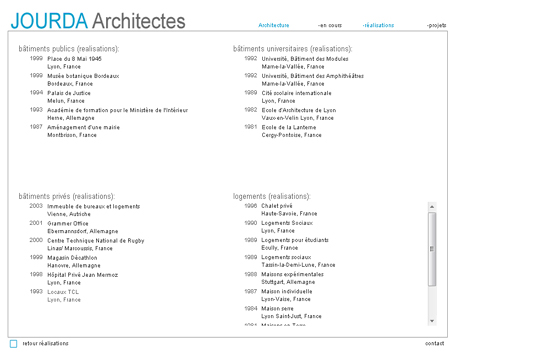The image size is (550, 360).
Task: Click the logements list scroll up arrow
Action: (432, 207)
